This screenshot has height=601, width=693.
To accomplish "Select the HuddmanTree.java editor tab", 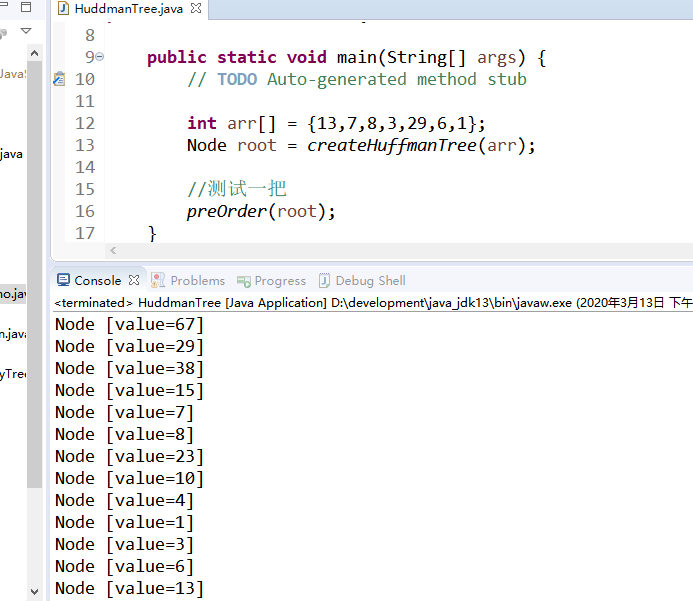I will click(129, 9).
